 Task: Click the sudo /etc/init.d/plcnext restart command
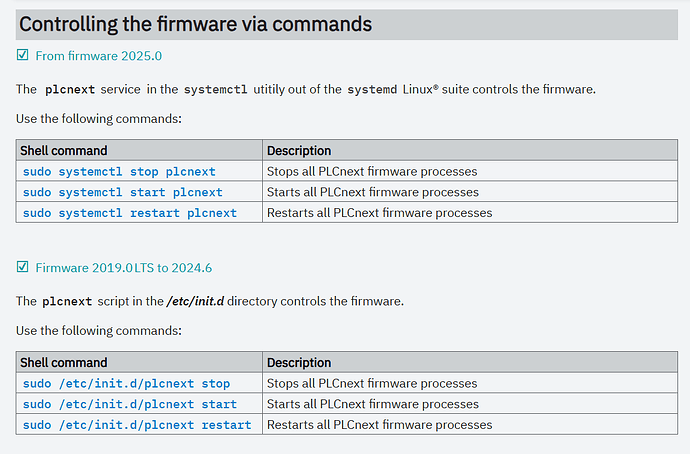[136, 425]
